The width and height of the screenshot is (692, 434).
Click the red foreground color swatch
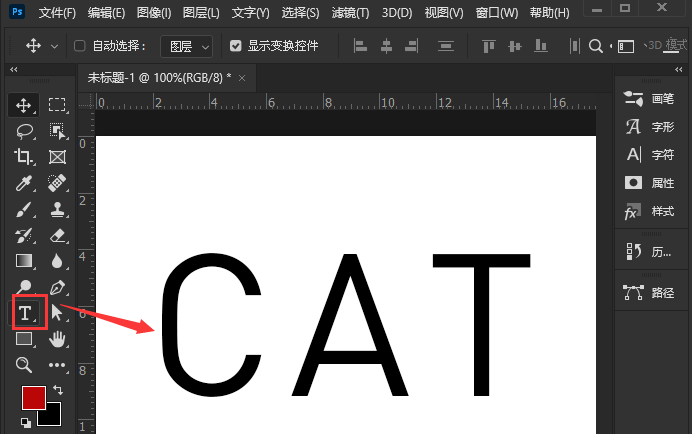coord(34,398)
